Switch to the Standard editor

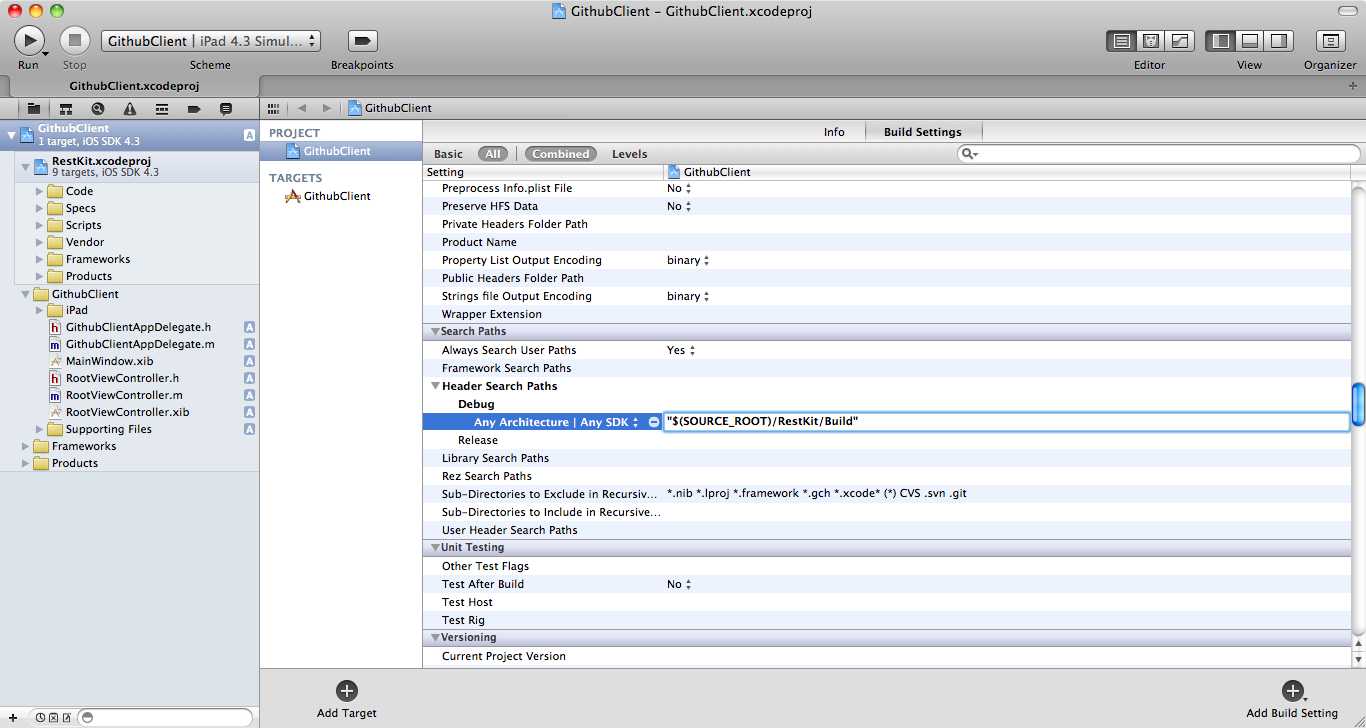click(x=1122, y=41)
